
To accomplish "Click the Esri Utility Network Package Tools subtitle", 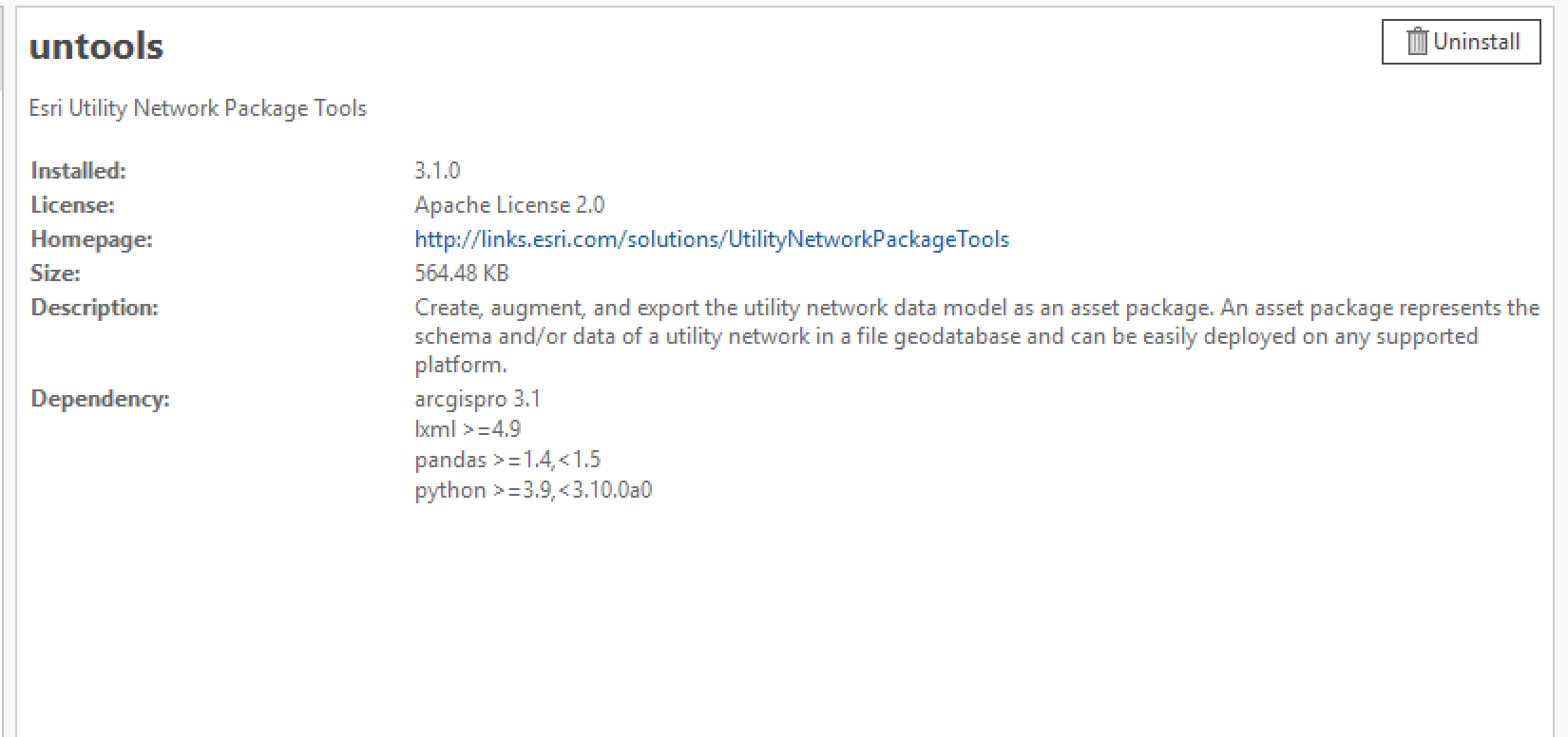I will click(199, 107).
